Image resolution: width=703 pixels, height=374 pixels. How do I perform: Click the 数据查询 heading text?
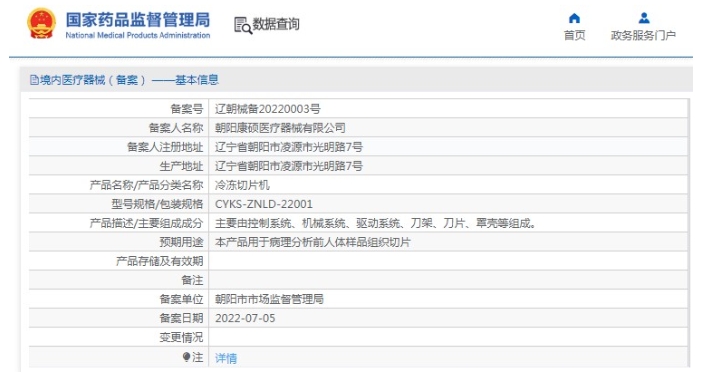pyautogui.click(x=276, y=24)
